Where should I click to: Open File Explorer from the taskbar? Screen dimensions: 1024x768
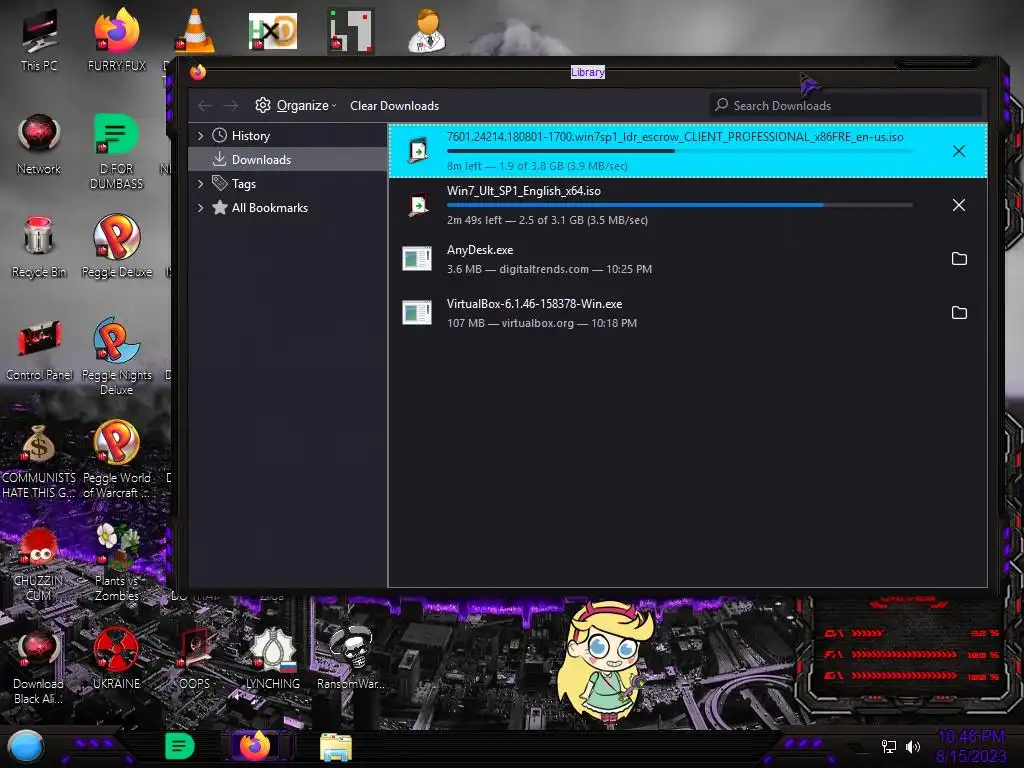(336, 746)
